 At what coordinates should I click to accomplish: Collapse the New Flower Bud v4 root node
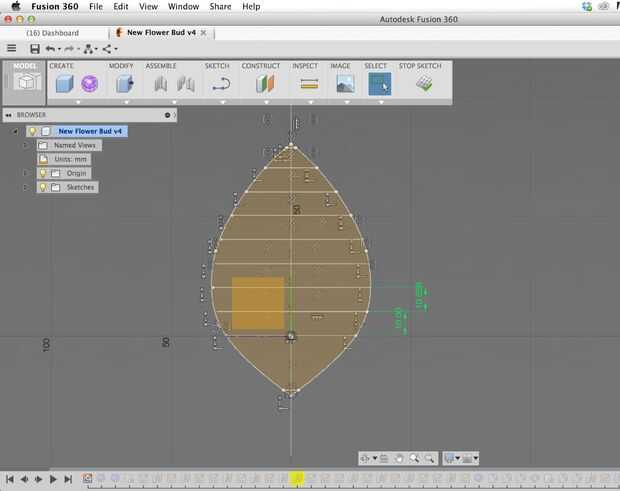tap(15, 131)
